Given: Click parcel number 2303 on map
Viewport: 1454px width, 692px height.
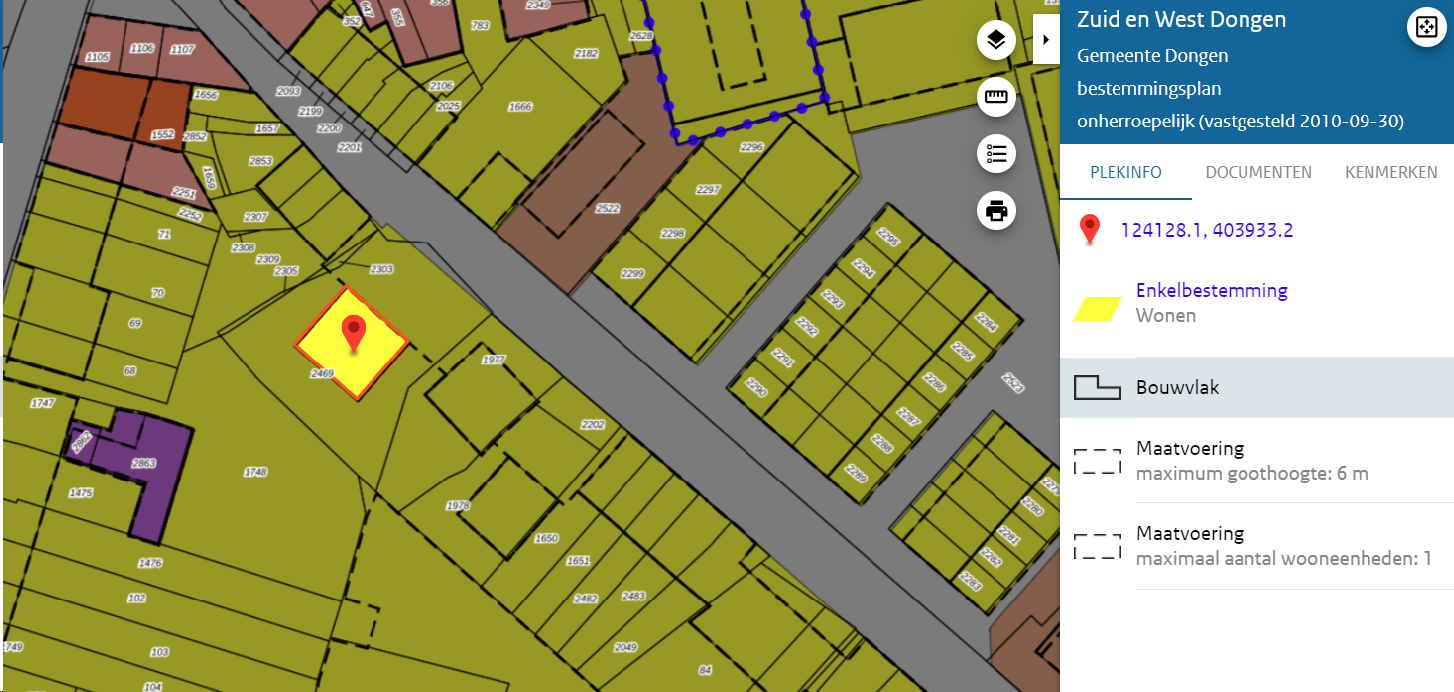Looking at the screenshot, I should pyautogui.click(x=382, y=269).
